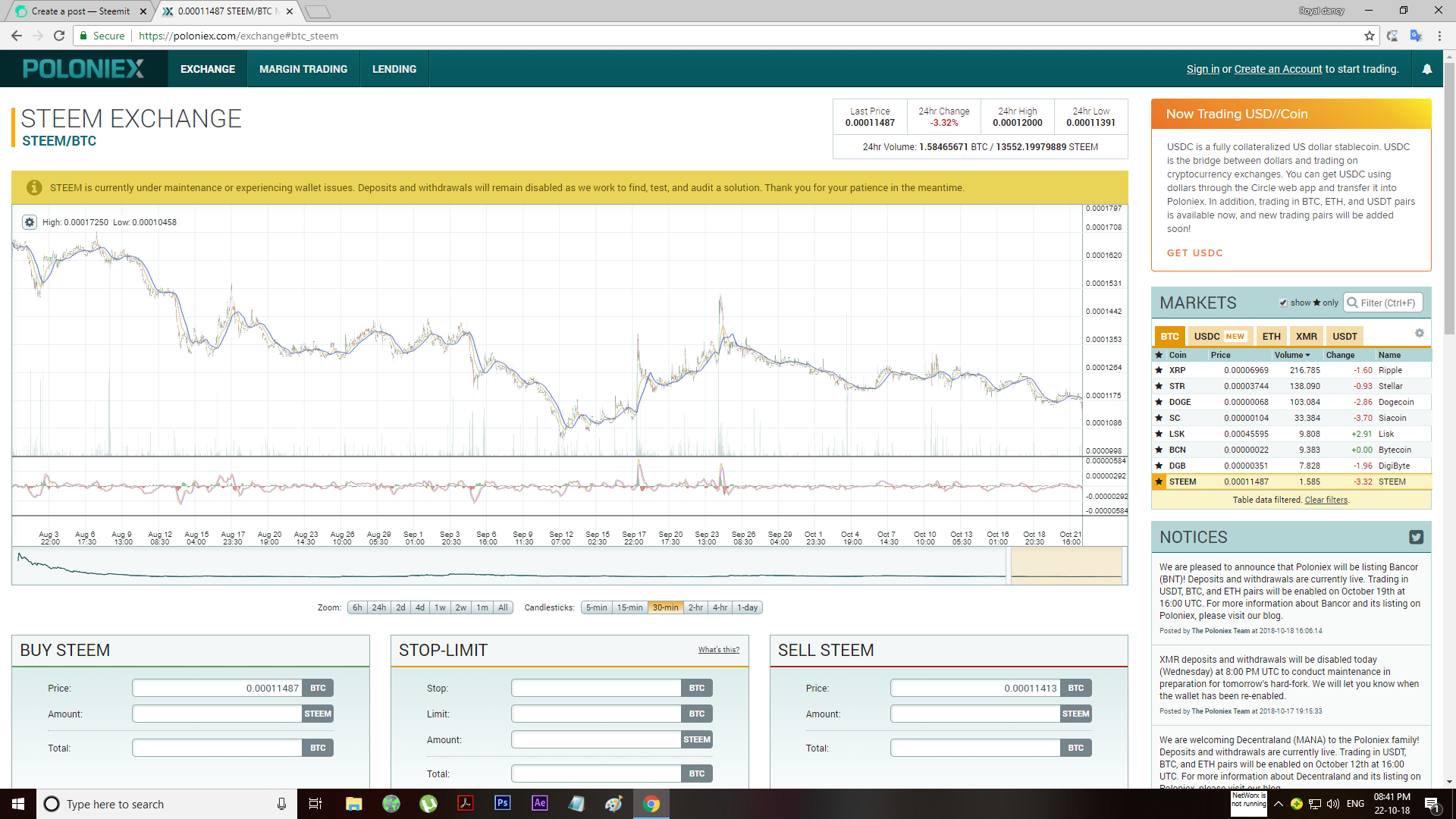Unstar the XRP market row
The image size is (1456, 819).
[x=1159, y=371]
